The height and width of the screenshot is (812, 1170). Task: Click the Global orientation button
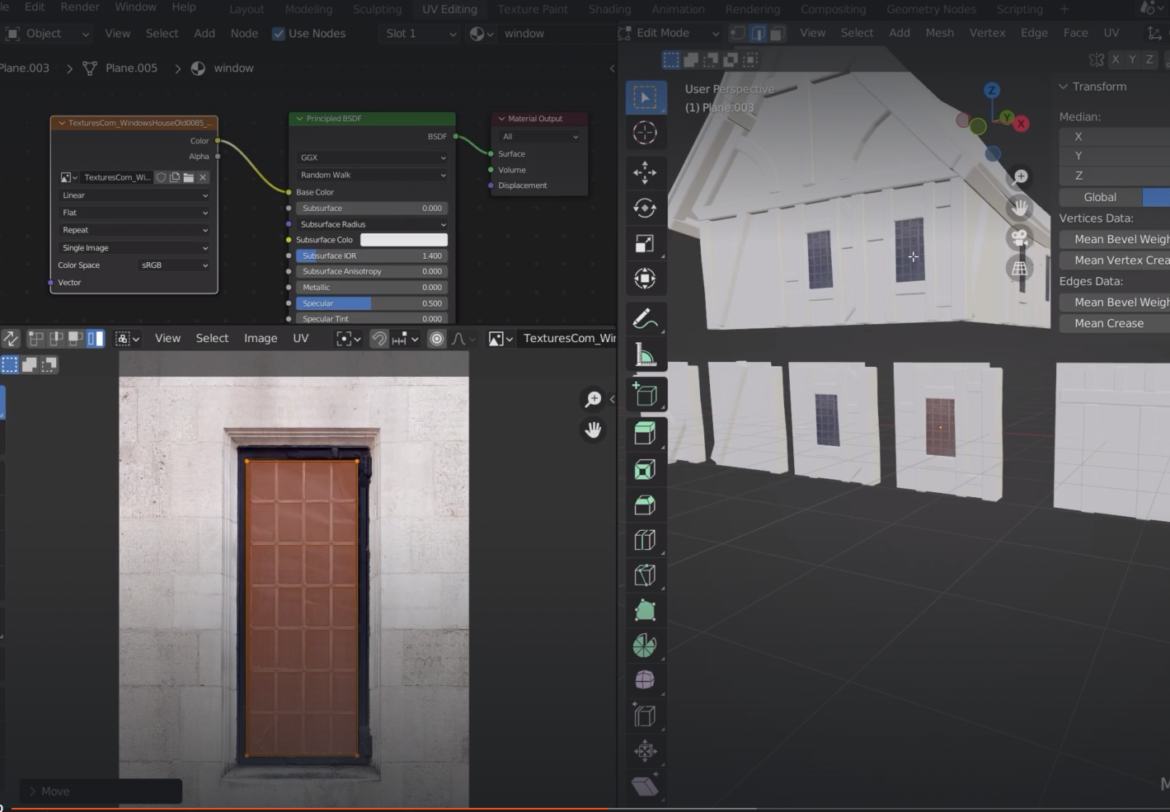tap(1100, 197)
